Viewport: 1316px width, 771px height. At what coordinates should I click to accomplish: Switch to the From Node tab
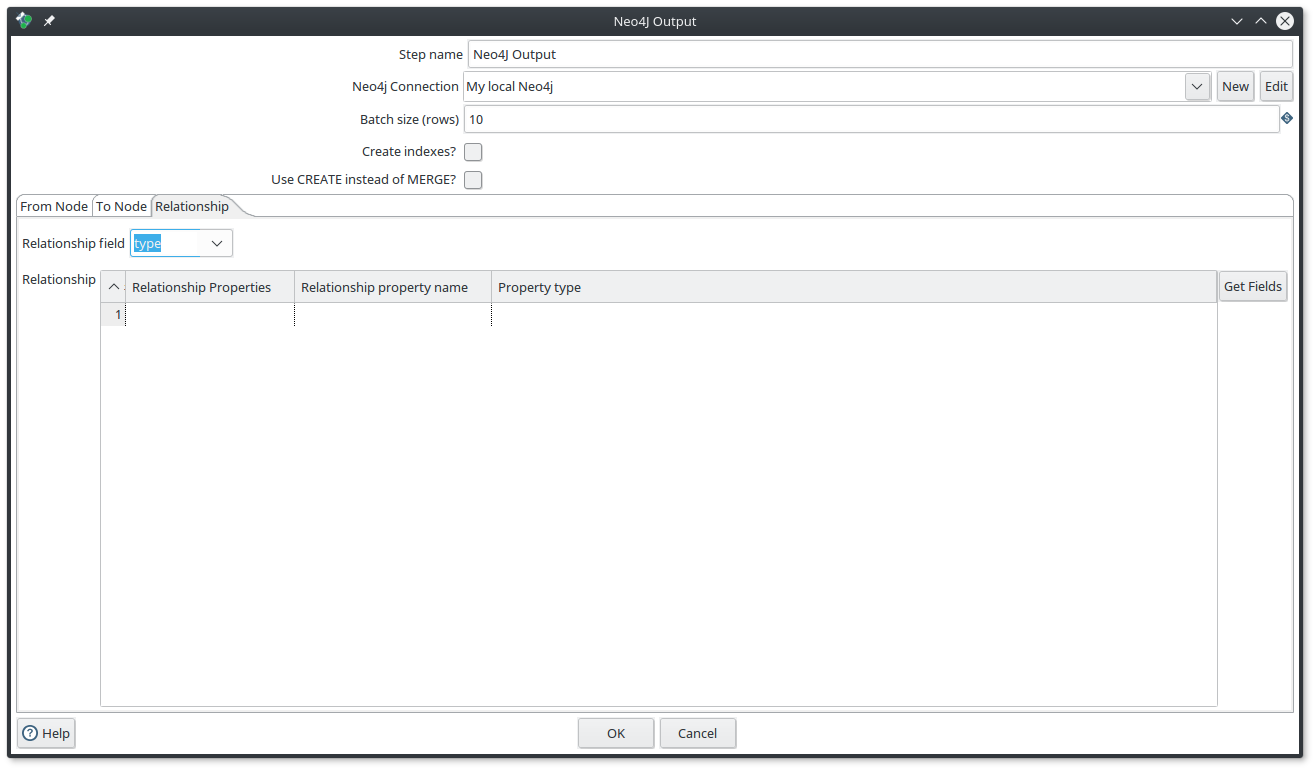point(54,206)
